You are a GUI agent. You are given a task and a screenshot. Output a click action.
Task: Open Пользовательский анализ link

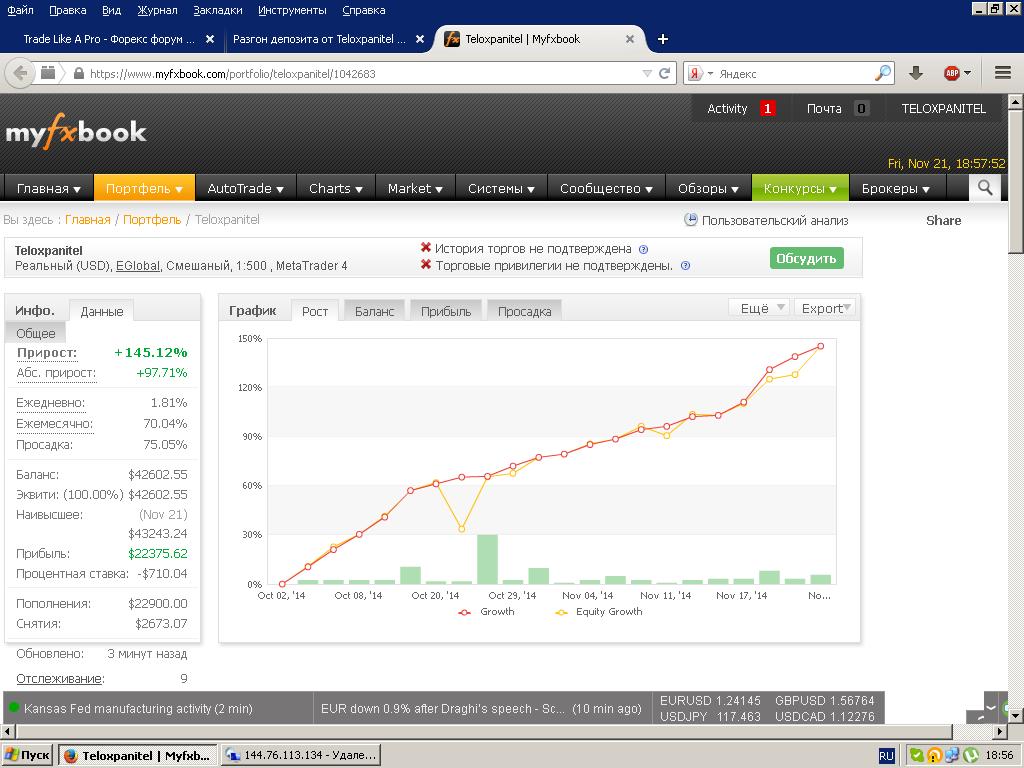coord(775,220)
